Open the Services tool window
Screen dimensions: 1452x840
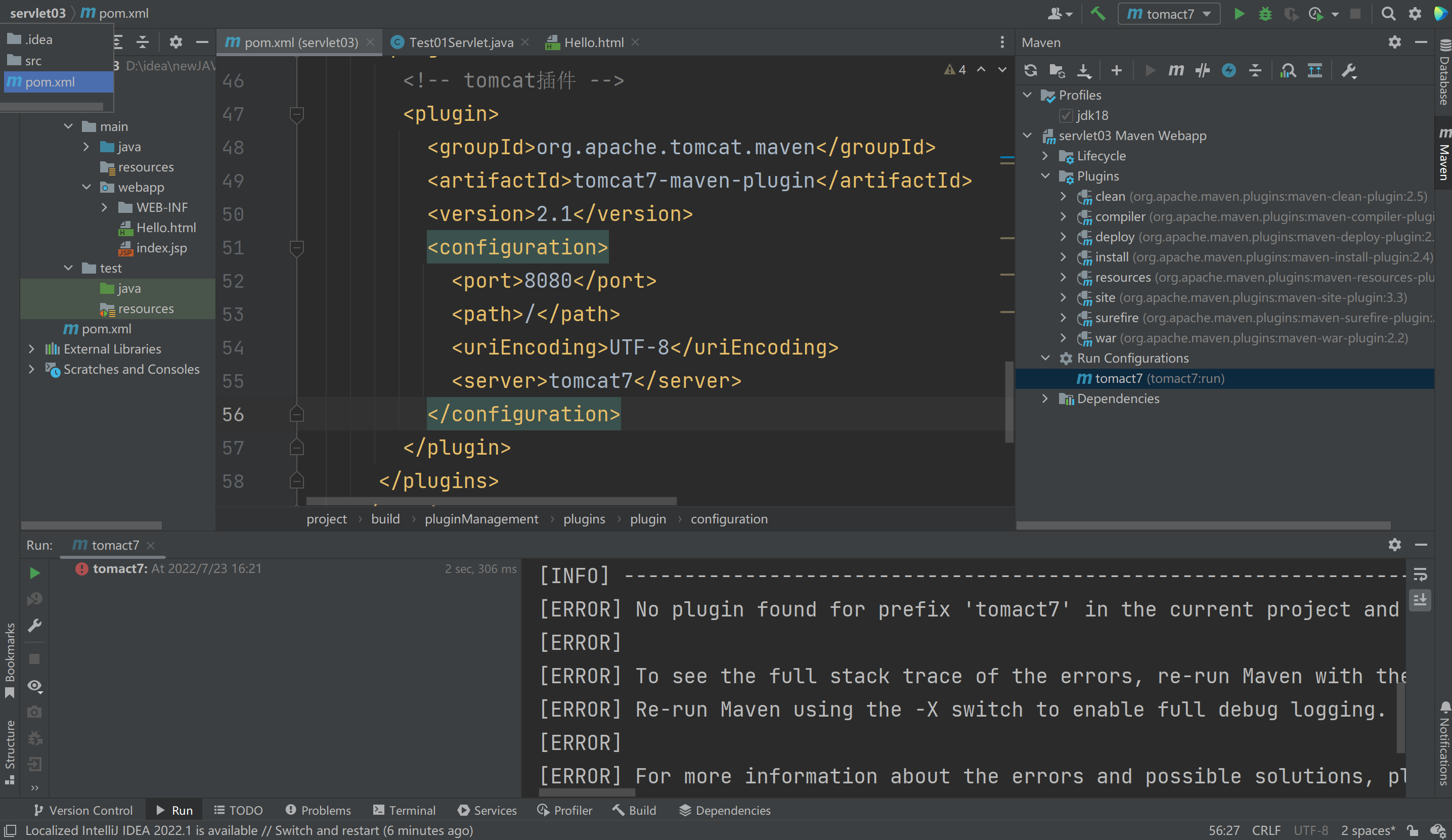[488, 810]
